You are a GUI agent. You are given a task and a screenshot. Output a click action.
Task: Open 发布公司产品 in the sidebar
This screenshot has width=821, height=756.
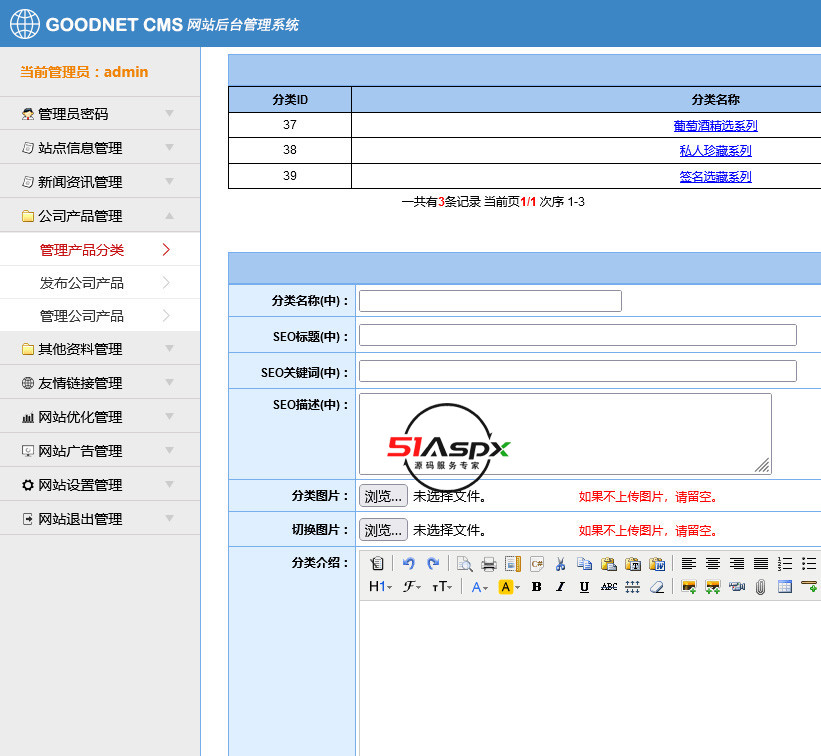tap(82, 283)
